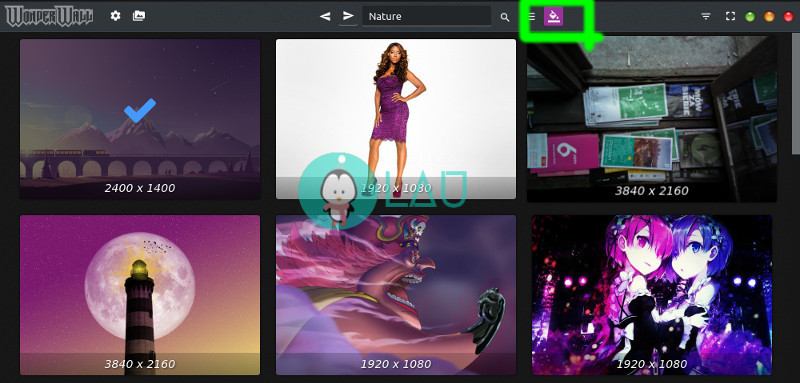Go to the next page arrow
Screen dimensions: 800x383
pos(348,16)
